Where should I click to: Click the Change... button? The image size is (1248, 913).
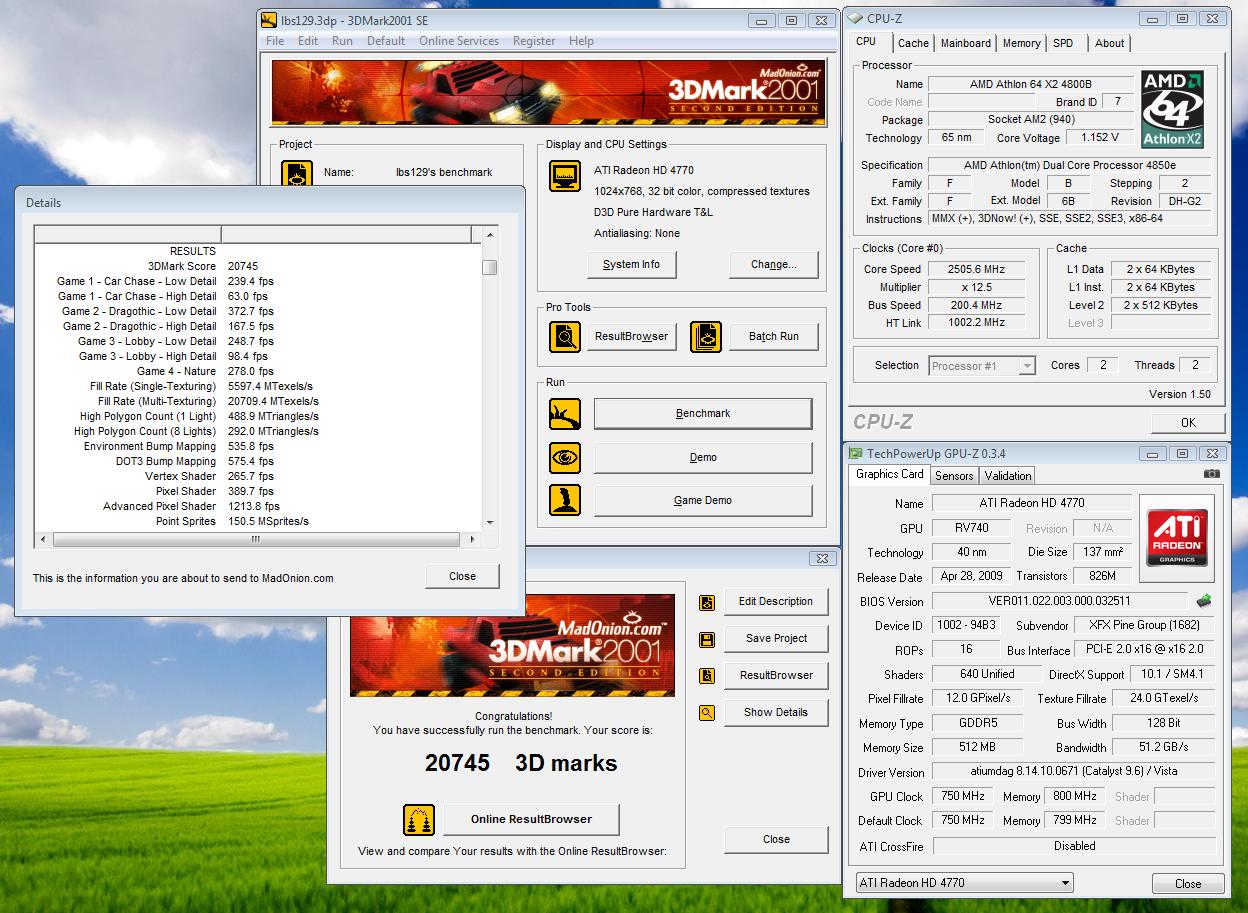pyautogui.click(x=774, y=265)
